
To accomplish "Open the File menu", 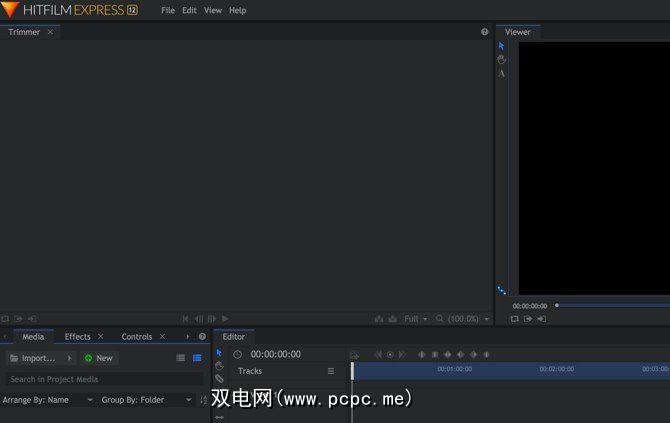I will pyautogui.click(x=168, y=10).
